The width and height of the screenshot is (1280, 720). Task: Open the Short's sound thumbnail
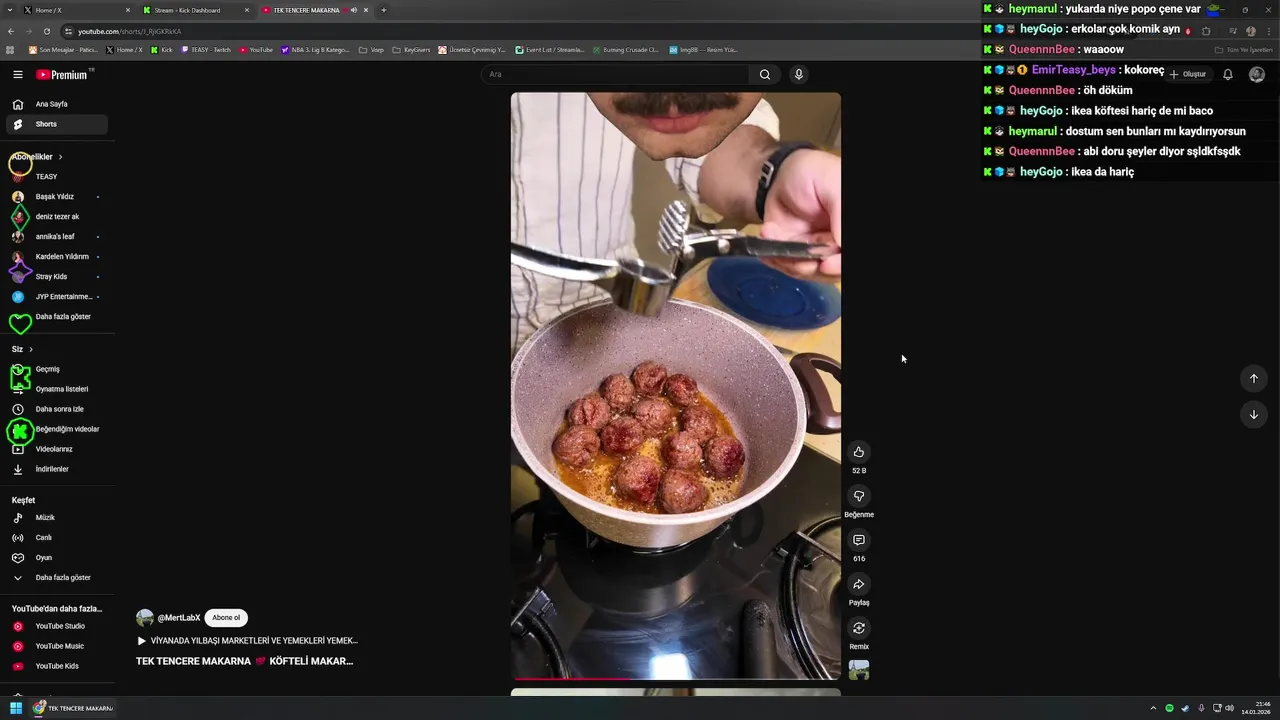pyautogui.click(x=858, y=670)
